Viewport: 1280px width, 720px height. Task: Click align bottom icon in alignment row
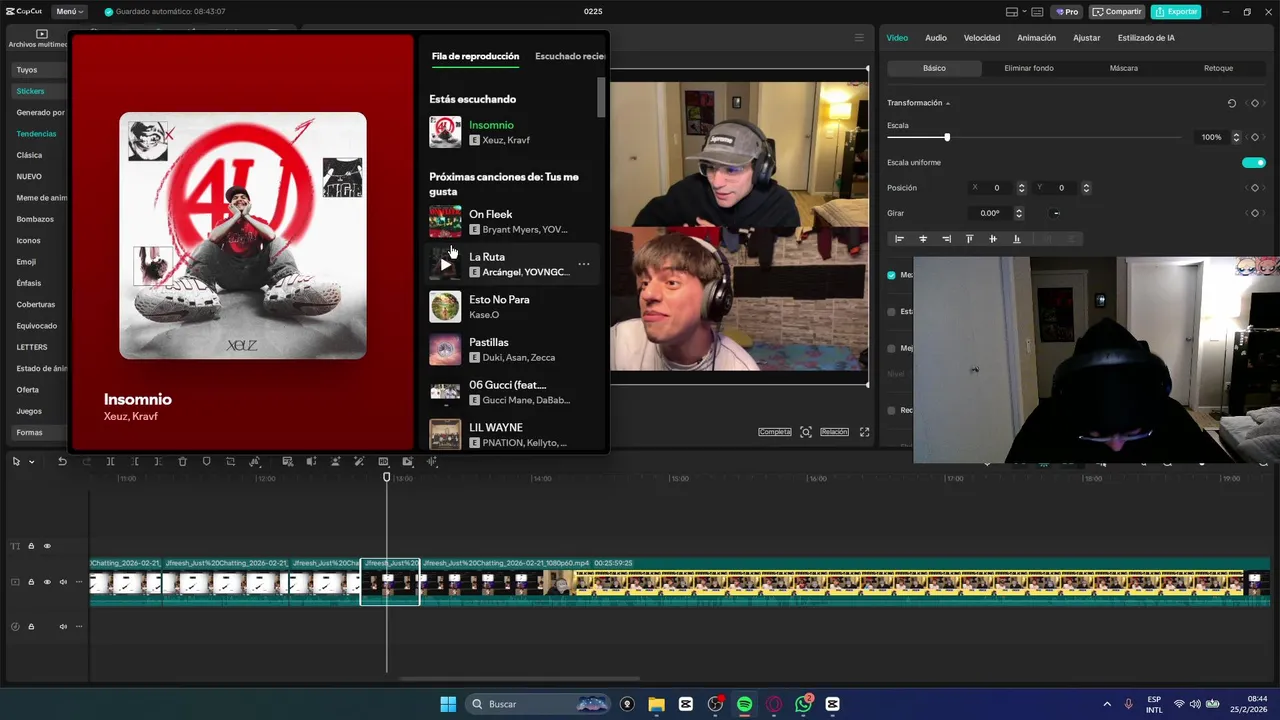pos(1016,239)
